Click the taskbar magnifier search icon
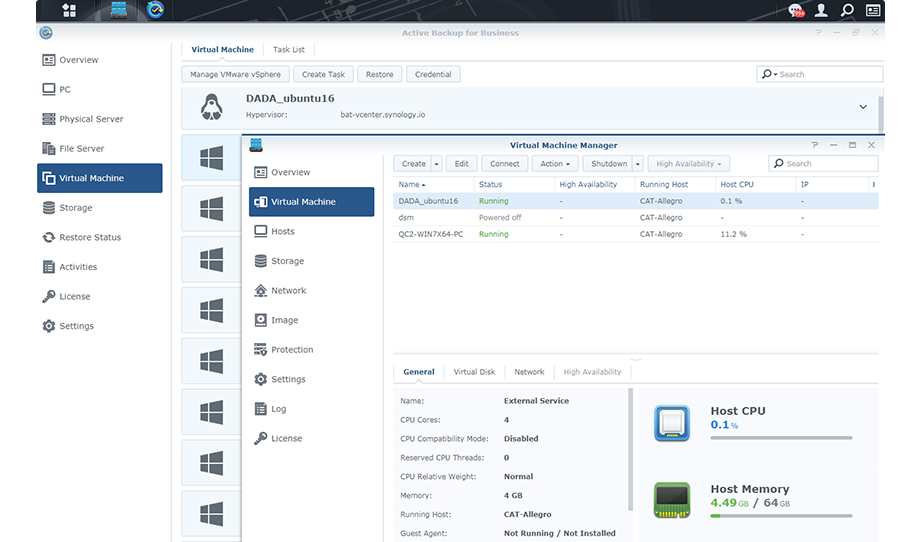920x542 pixels. (847, 11)
